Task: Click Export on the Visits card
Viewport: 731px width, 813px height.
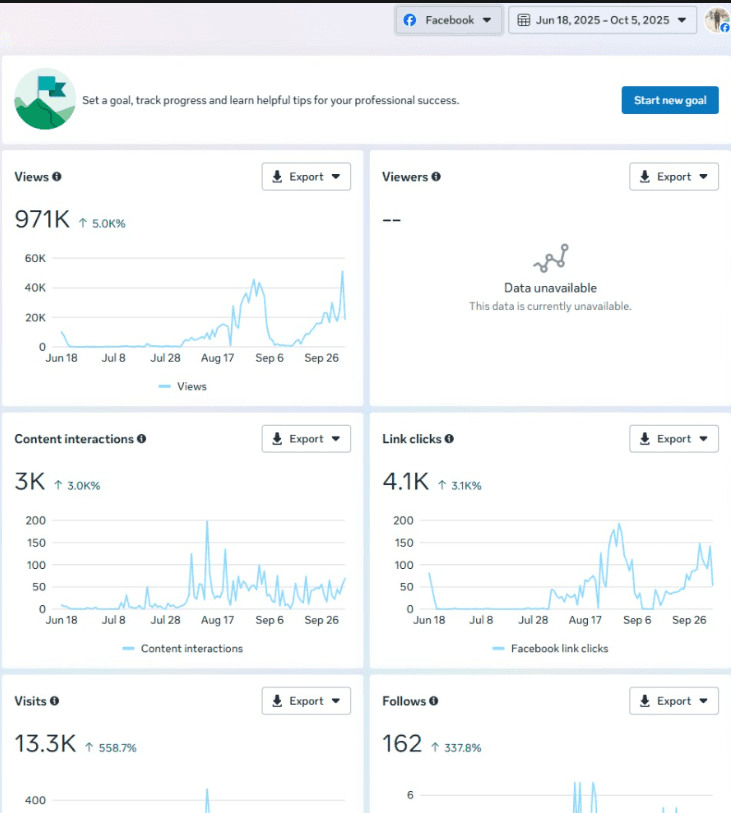Action: (305, 700)
